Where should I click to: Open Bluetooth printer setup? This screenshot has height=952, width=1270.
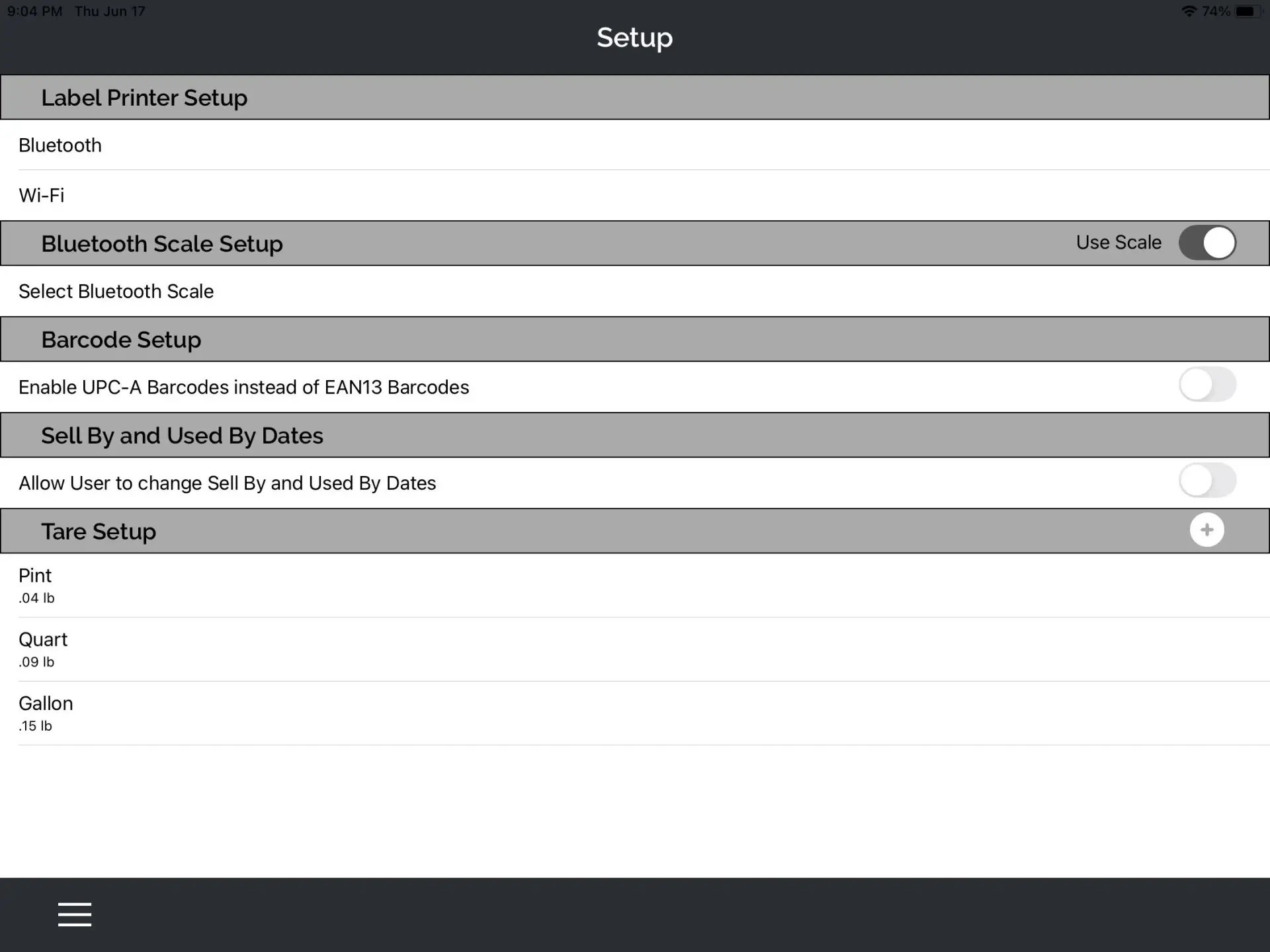(x=635, y=145)
